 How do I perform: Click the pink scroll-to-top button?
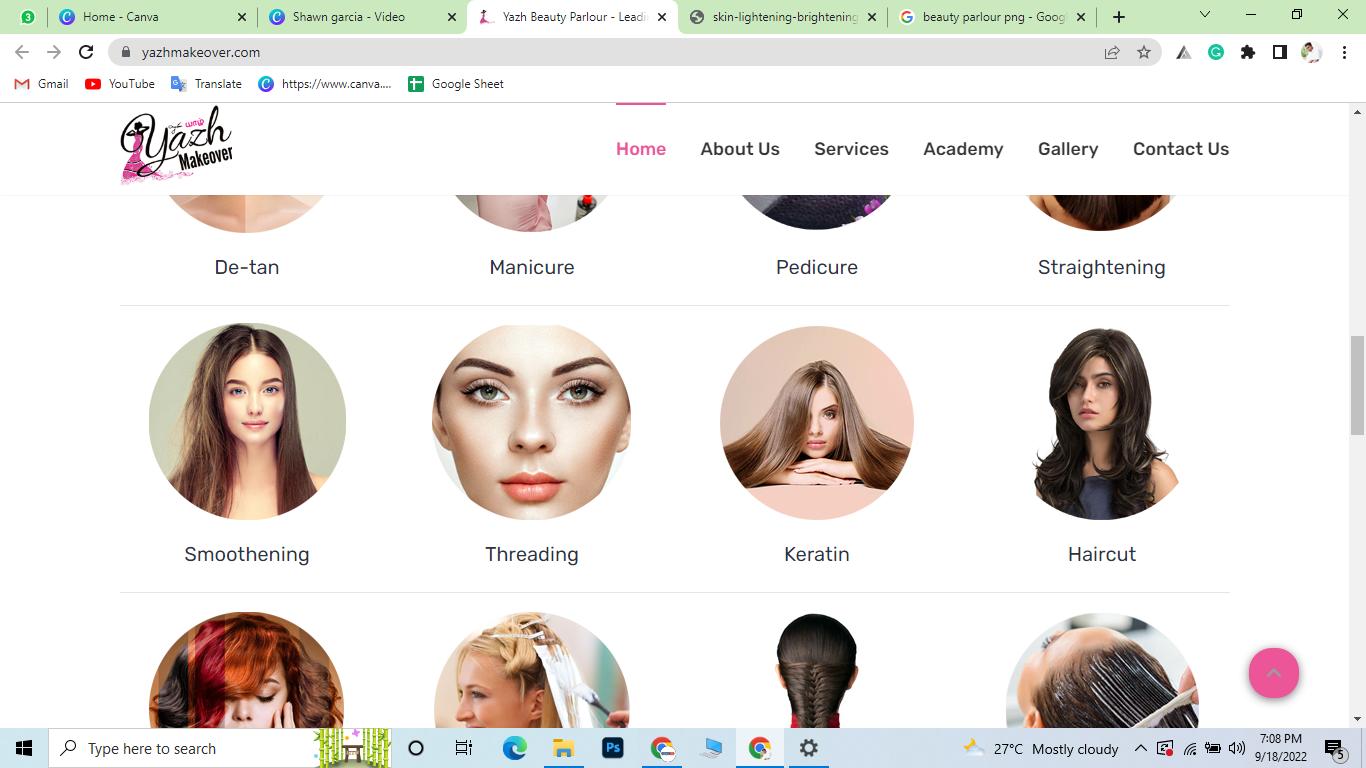pos(1274,673)
